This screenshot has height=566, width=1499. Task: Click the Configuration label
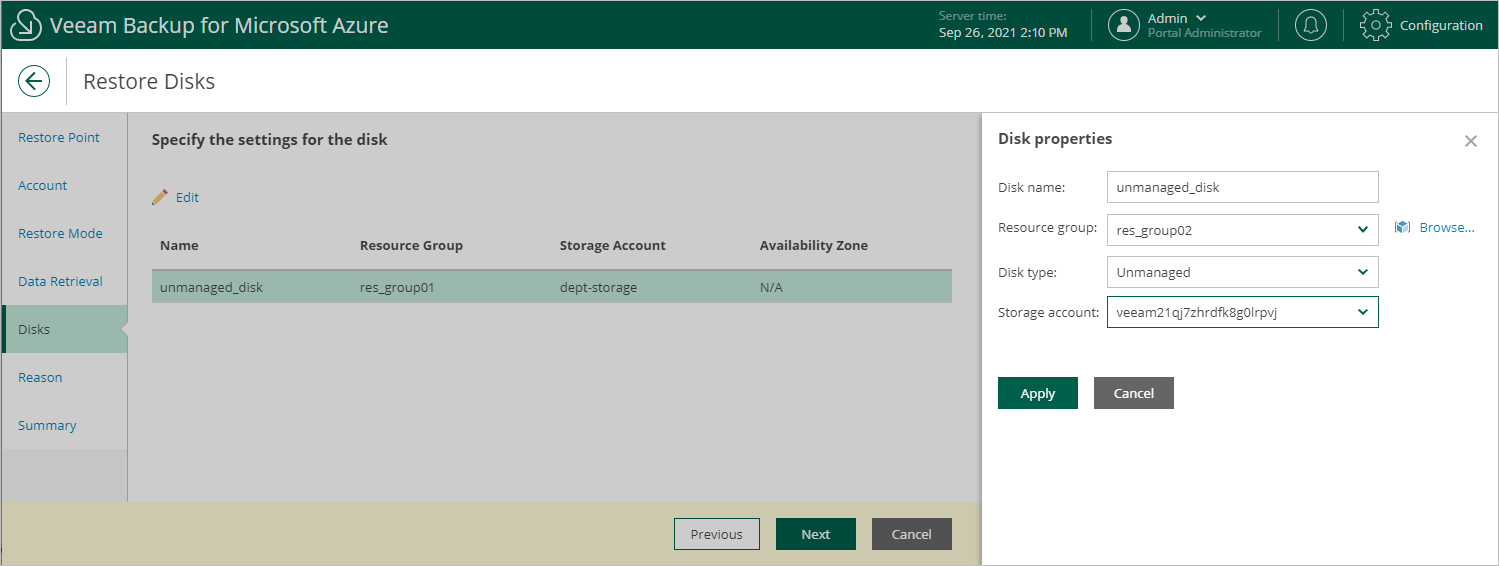point(1441,25)
